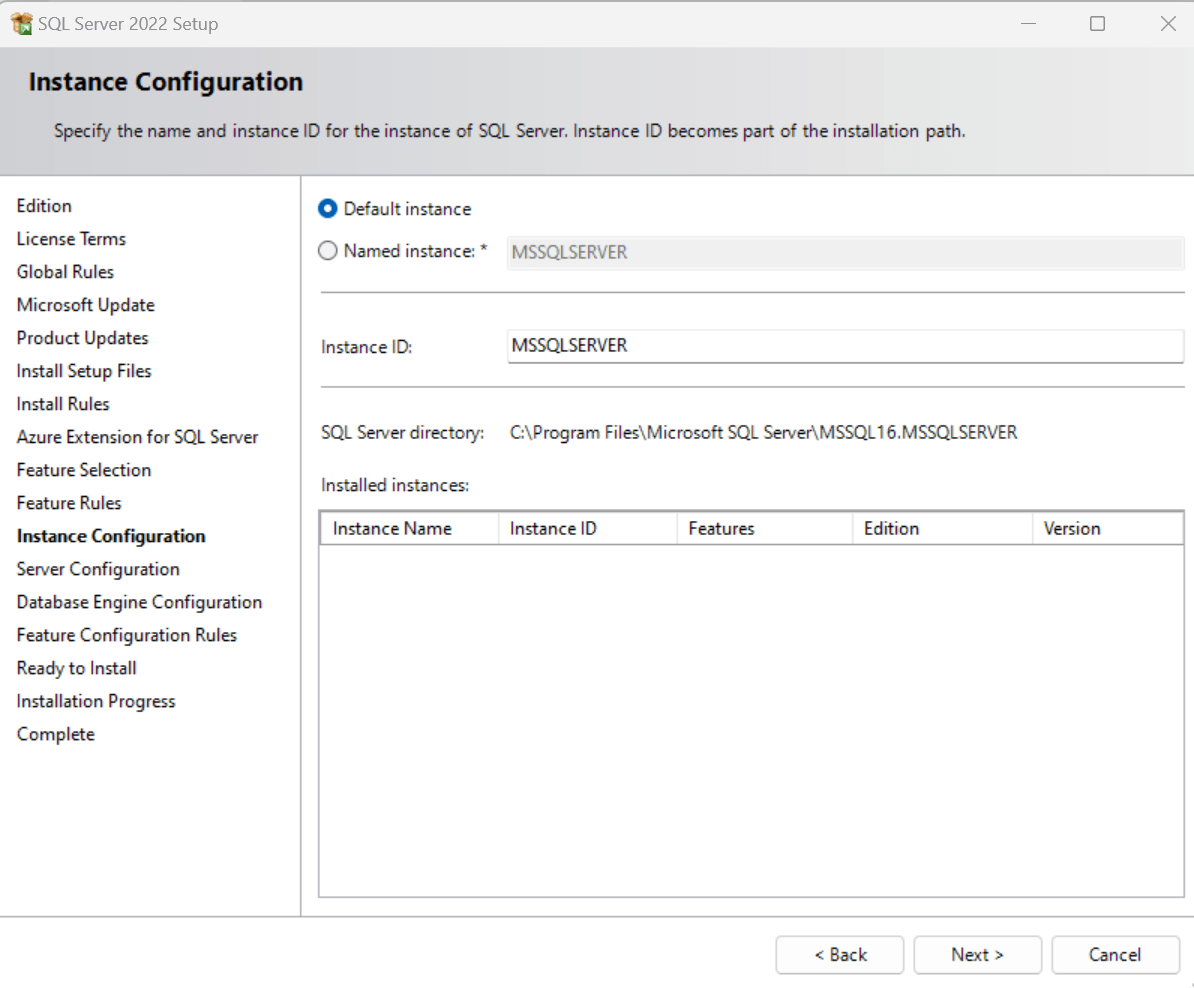The height and width of the screenshot is (988, 1194).
Task: Minimize the setup window
Action: [1028, 24]
